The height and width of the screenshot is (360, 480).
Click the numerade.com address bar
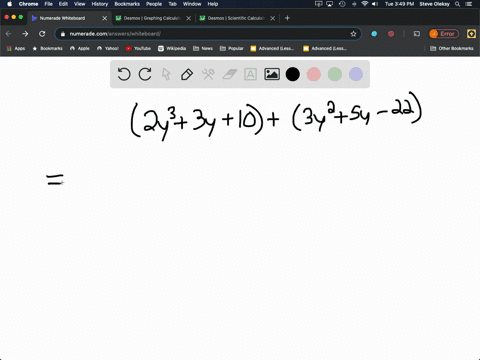[x=208, y=34]
